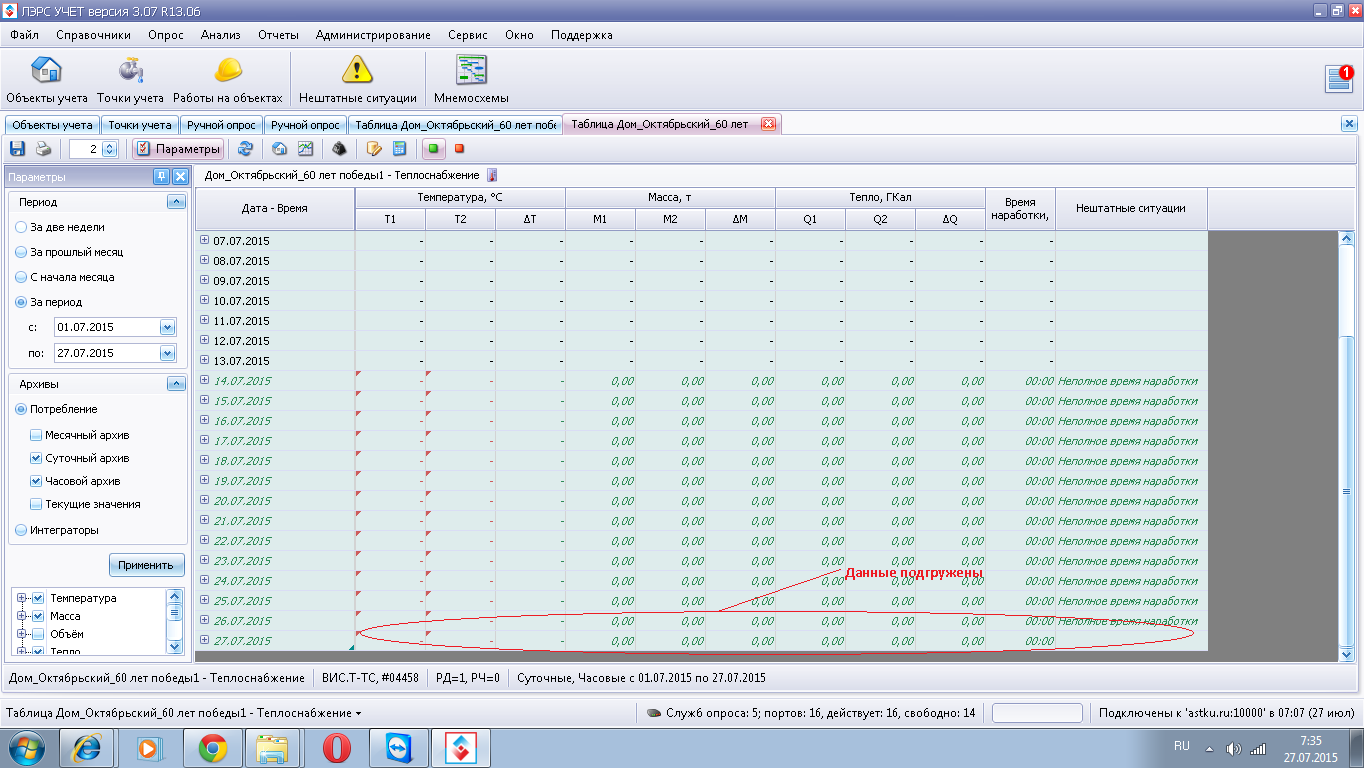Select the За период radio option
This screenshot has width=1364, height=768.
point(48,302)
